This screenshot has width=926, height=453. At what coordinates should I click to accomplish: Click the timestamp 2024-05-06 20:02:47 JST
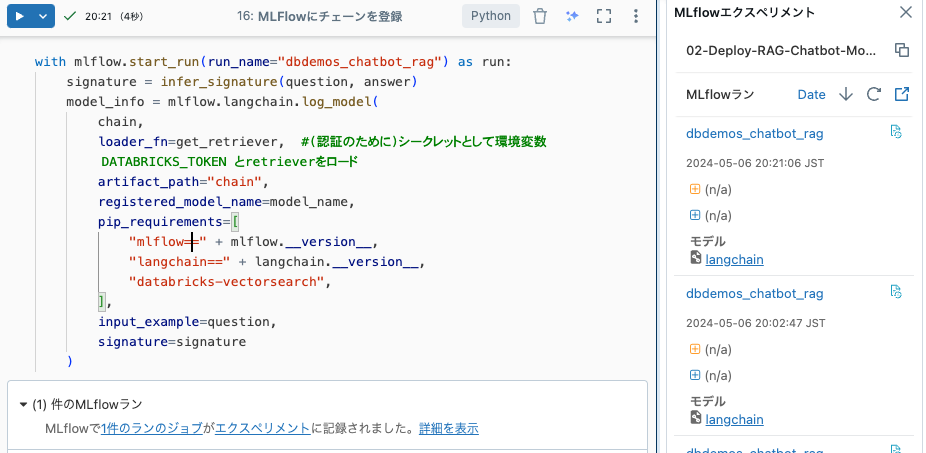(x=755, y=323)
